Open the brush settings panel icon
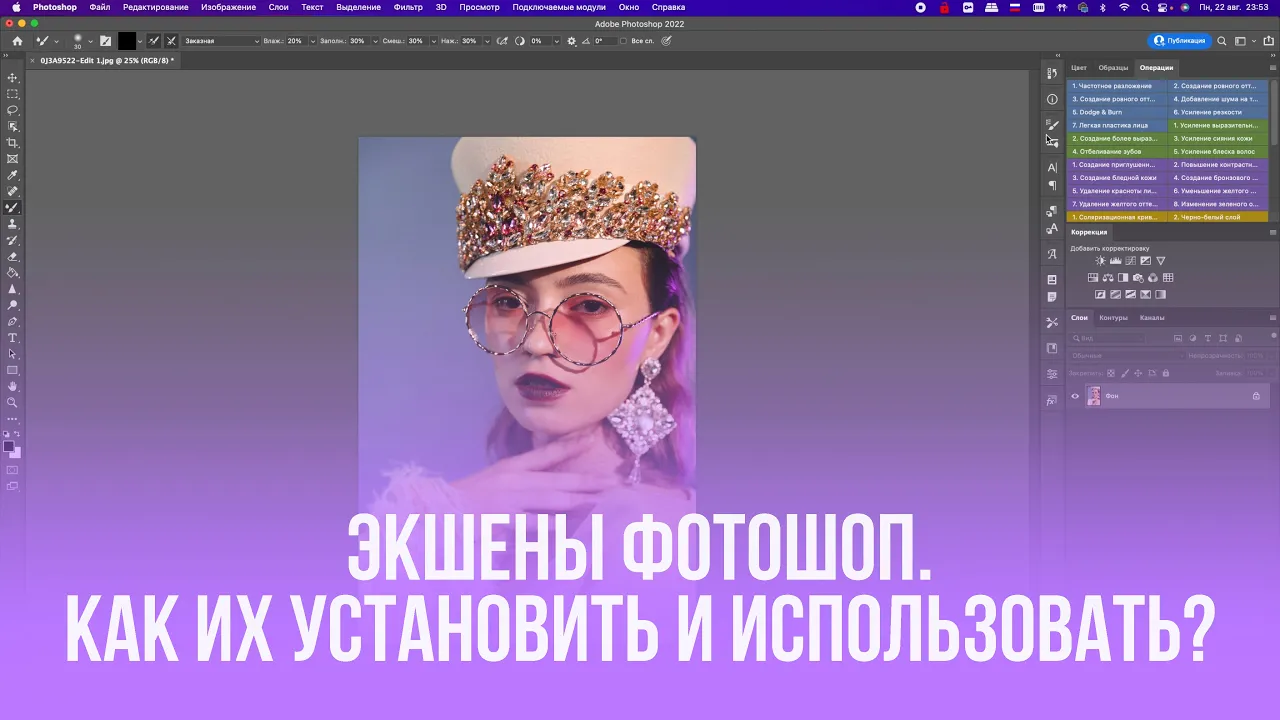Image resolution: width=1280 pixels, height=720 pixels. (105, 41)
